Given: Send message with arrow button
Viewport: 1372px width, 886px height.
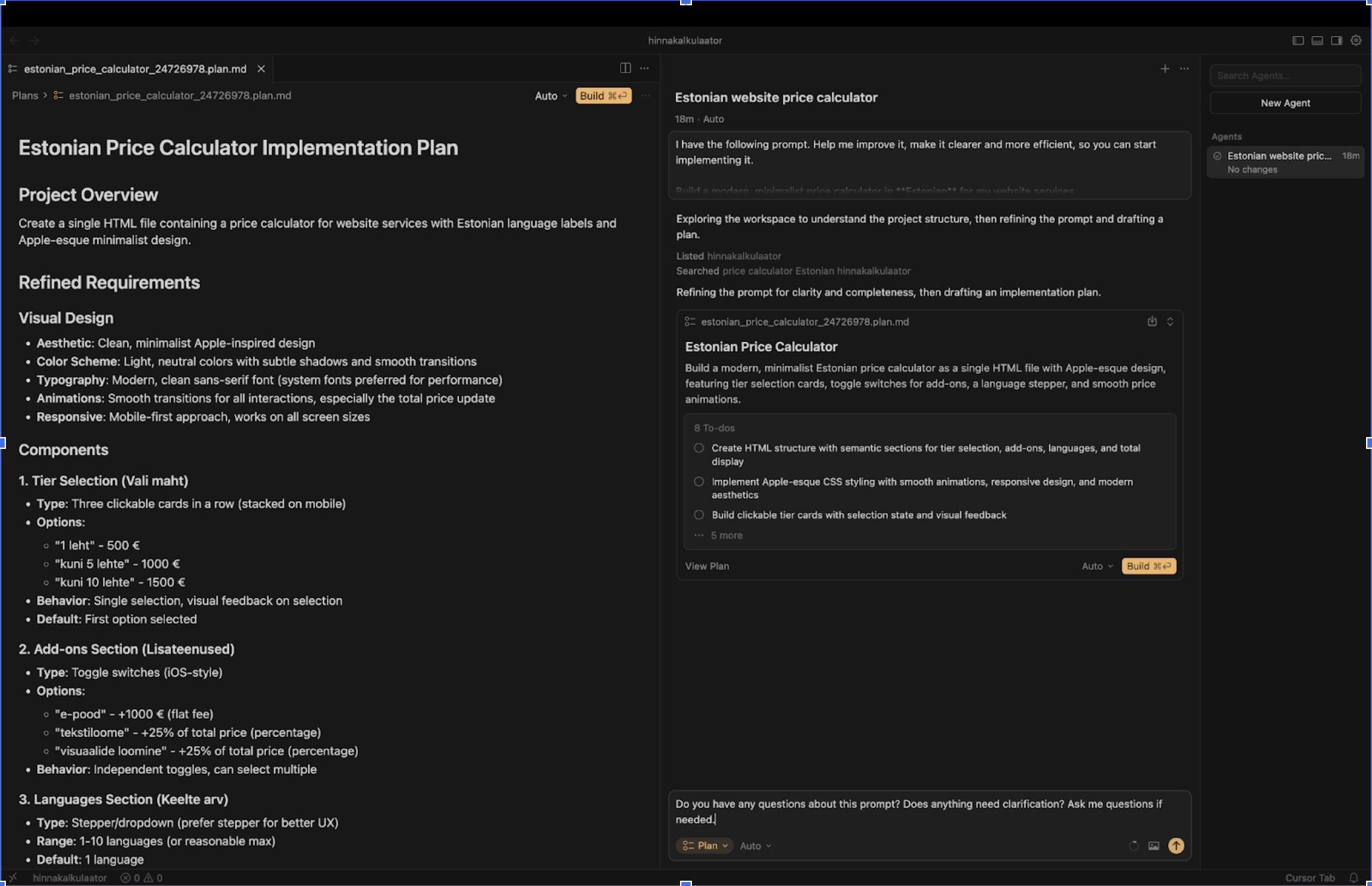Looking at the screenshot, I should [x=1176, y=846].
